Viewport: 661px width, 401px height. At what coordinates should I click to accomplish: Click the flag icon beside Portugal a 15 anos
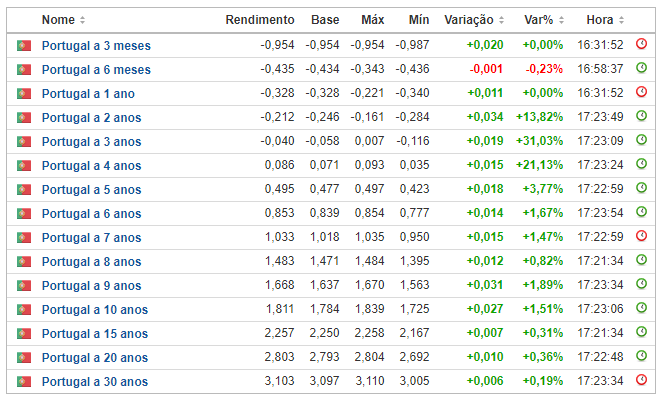[24, 334]
